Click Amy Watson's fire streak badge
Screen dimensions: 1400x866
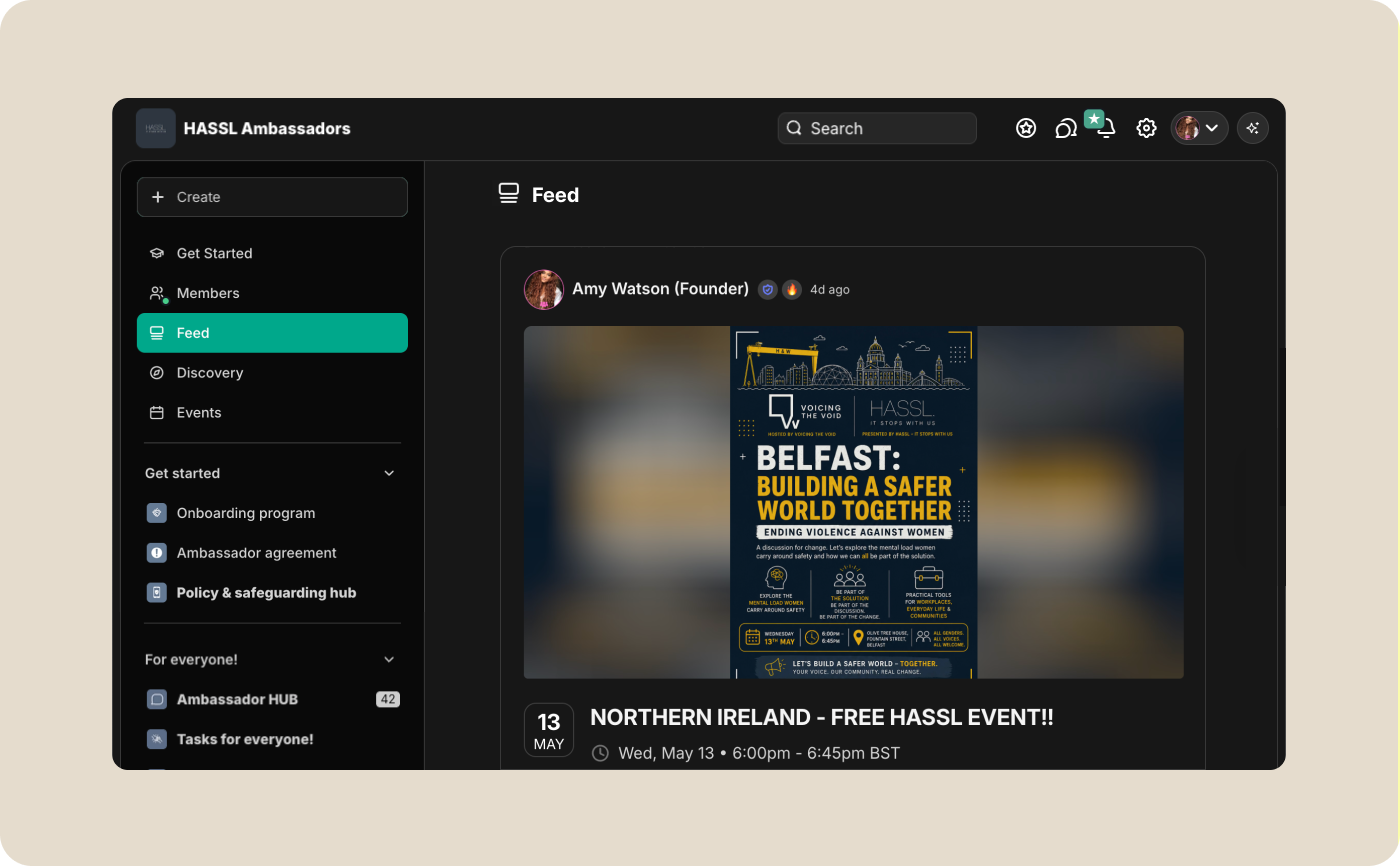click(792, 290)
